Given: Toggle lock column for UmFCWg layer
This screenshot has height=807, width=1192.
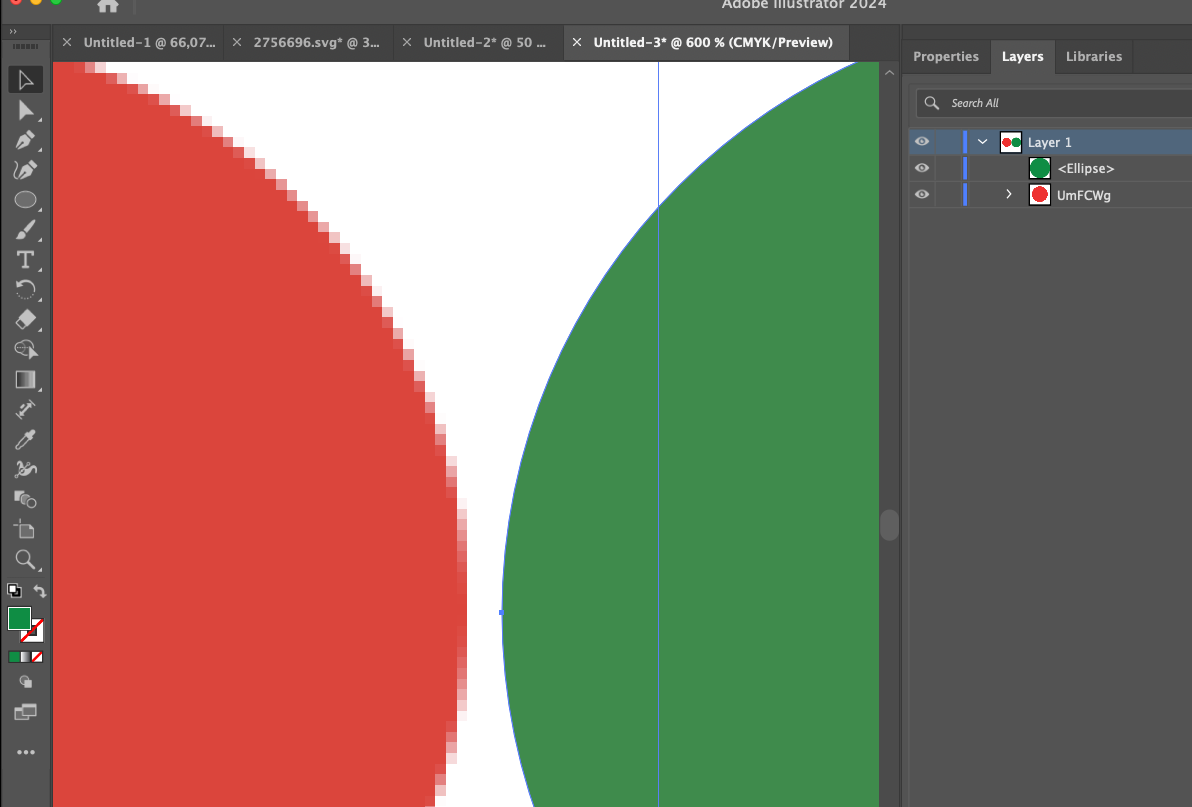Looking at the screenshot, I should pos(947,195).
